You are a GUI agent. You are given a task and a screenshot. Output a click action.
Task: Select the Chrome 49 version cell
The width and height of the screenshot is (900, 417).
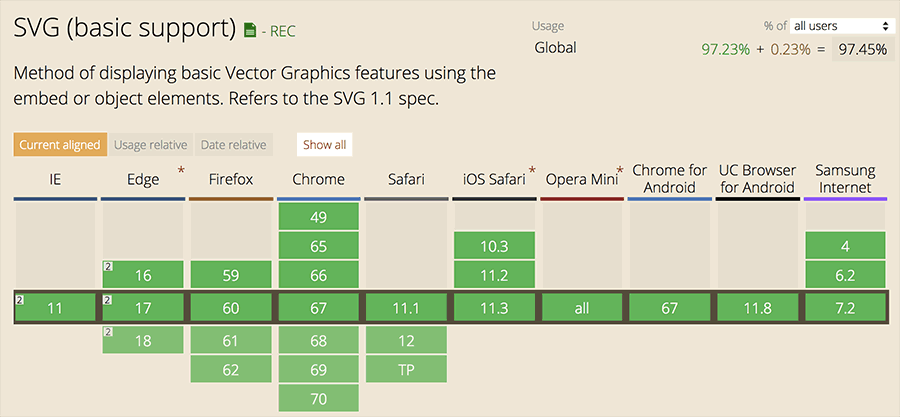(319, 217)
